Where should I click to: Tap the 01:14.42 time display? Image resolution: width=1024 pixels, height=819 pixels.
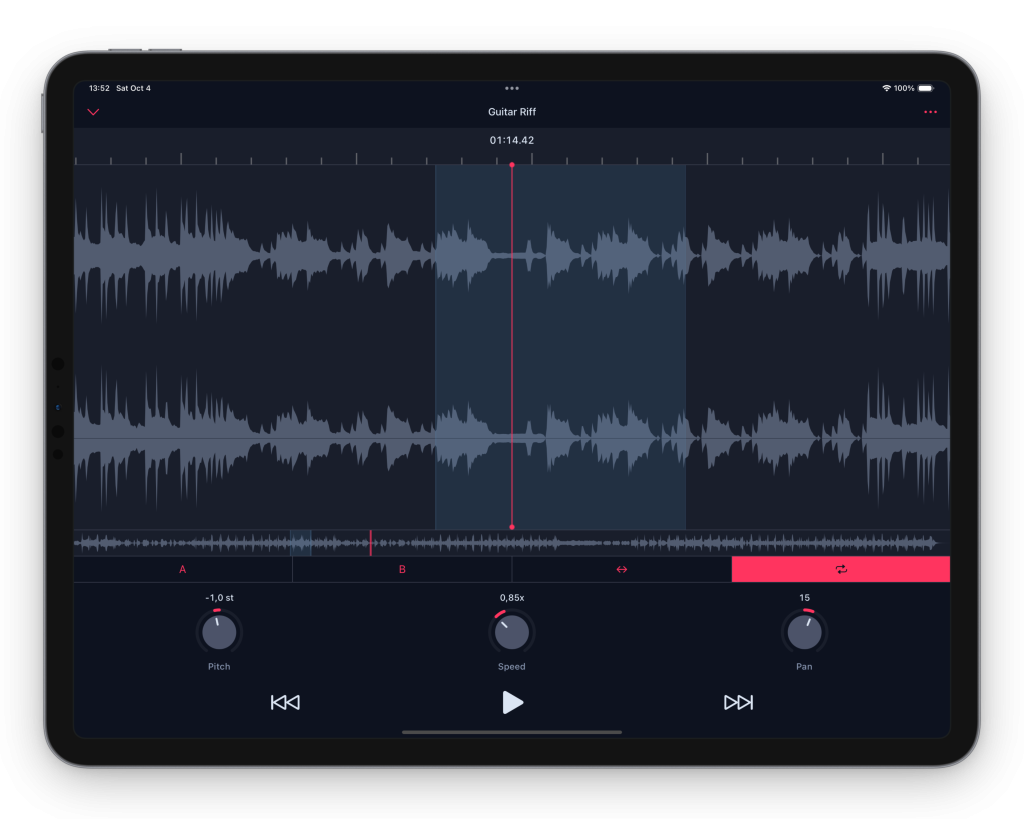(512, 140)
